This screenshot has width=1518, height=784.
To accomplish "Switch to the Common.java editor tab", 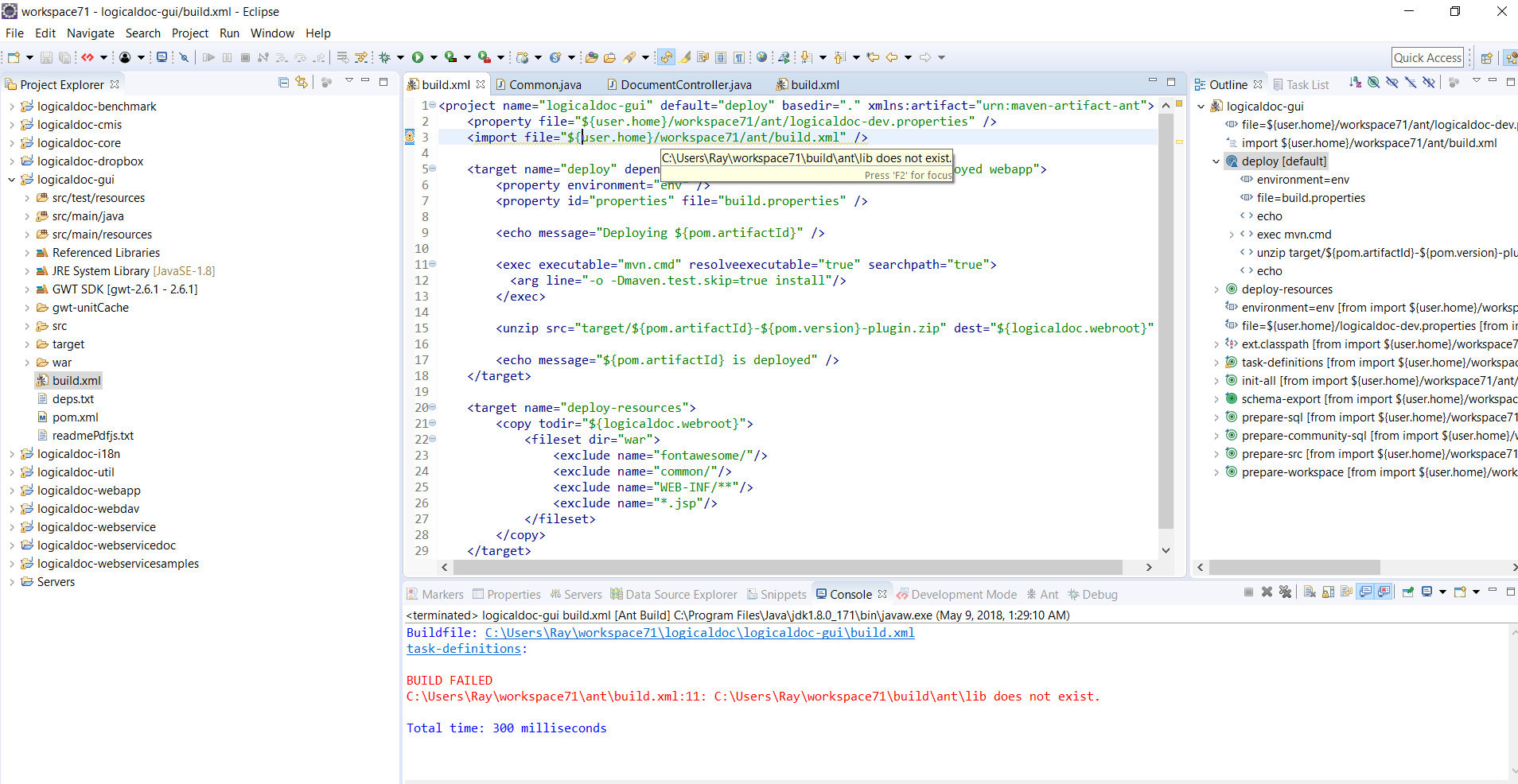I will (539, 85).
